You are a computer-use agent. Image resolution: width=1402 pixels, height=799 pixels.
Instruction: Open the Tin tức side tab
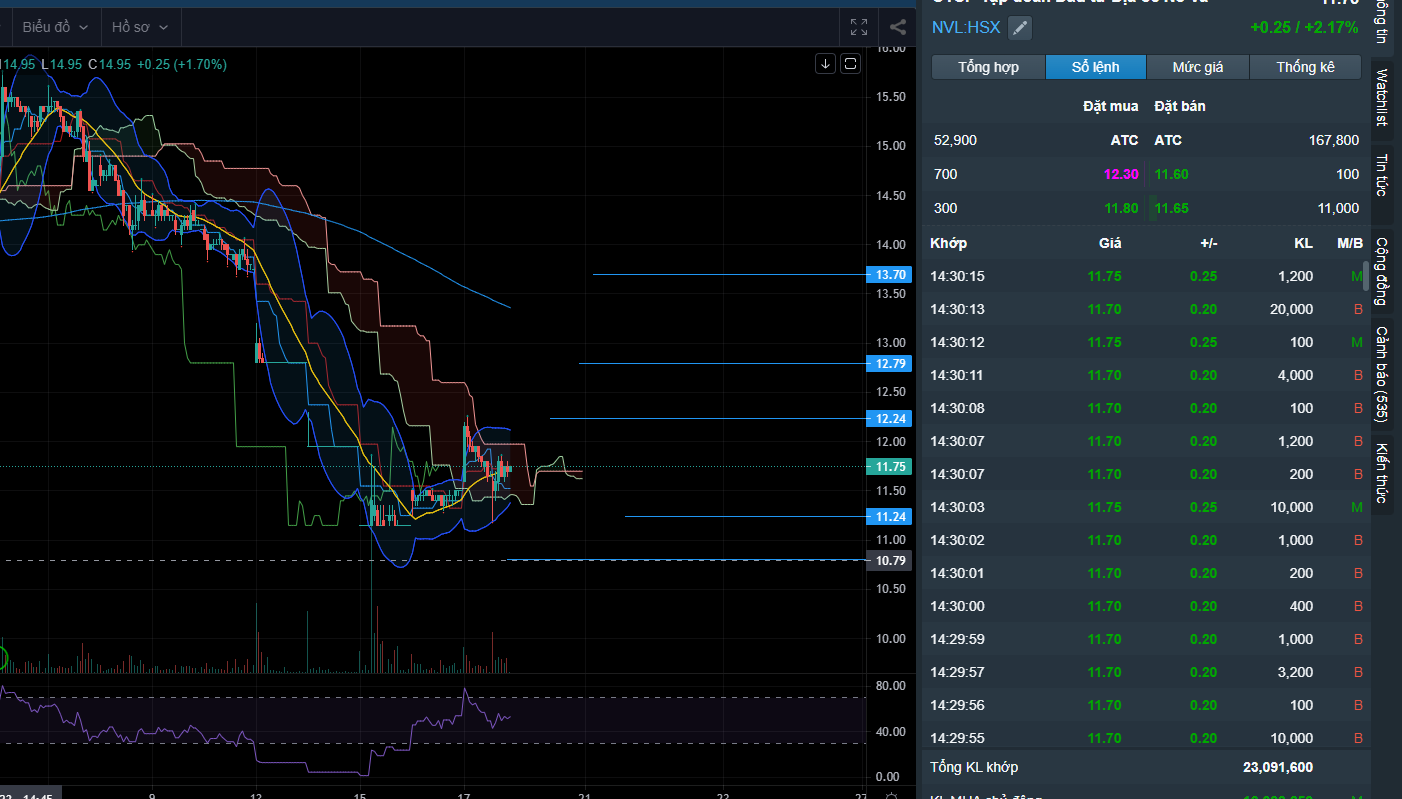click(x=1382, y=175)
